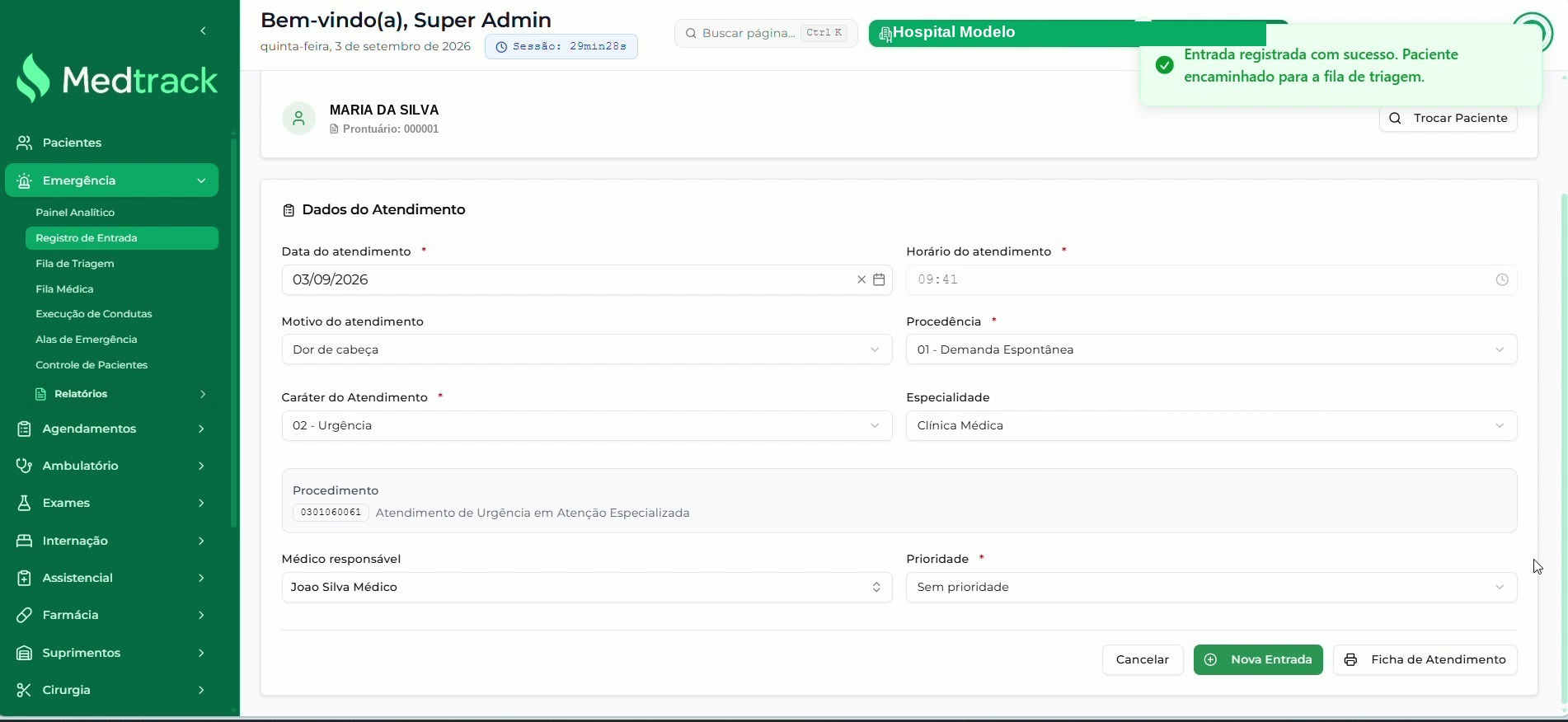Expand the Relatórios submenu

(203, 394)
